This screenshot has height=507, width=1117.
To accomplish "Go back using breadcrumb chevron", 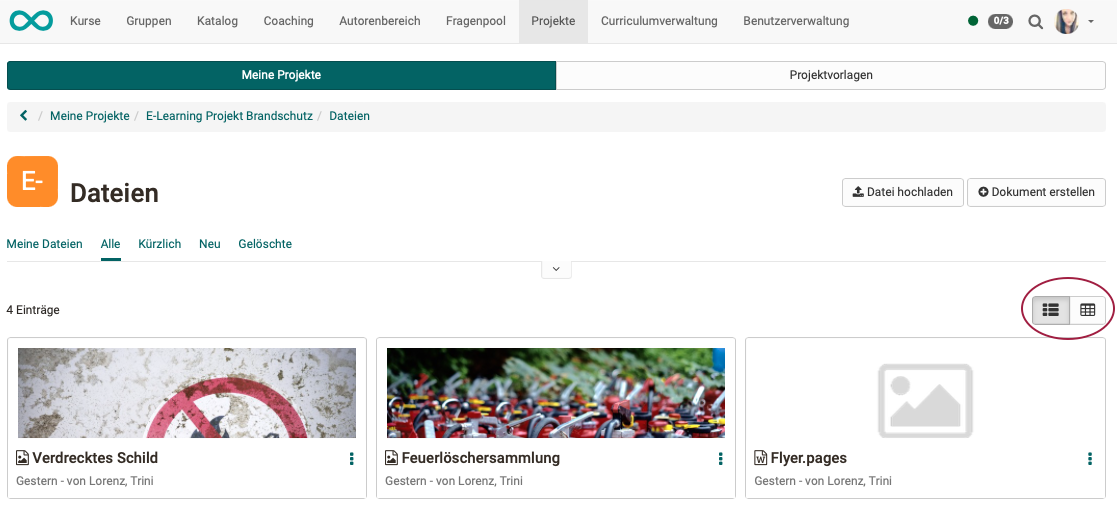I will [x=24, y=115].
